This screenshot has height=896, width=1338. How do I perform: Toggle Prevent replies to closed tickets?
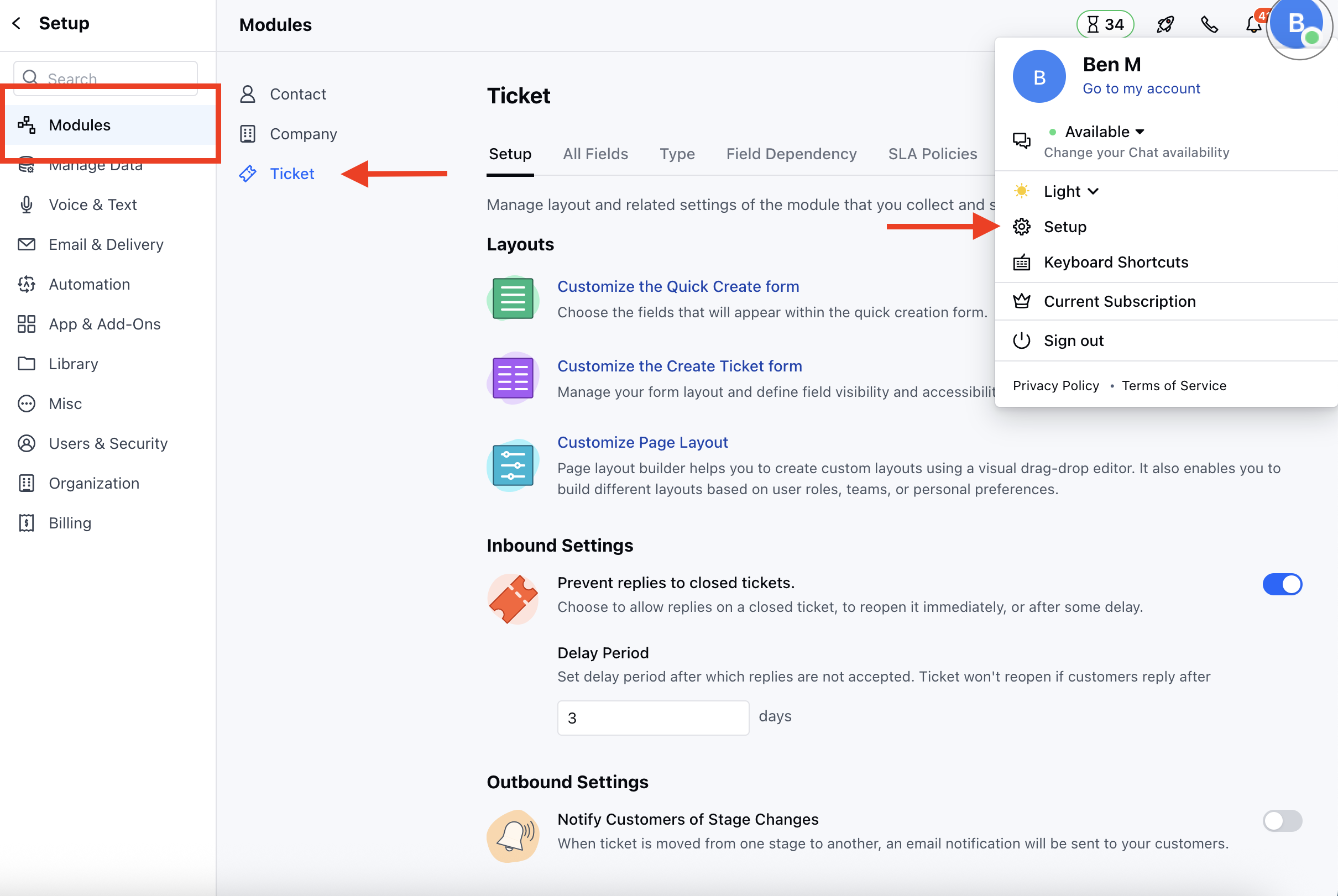1282,584
